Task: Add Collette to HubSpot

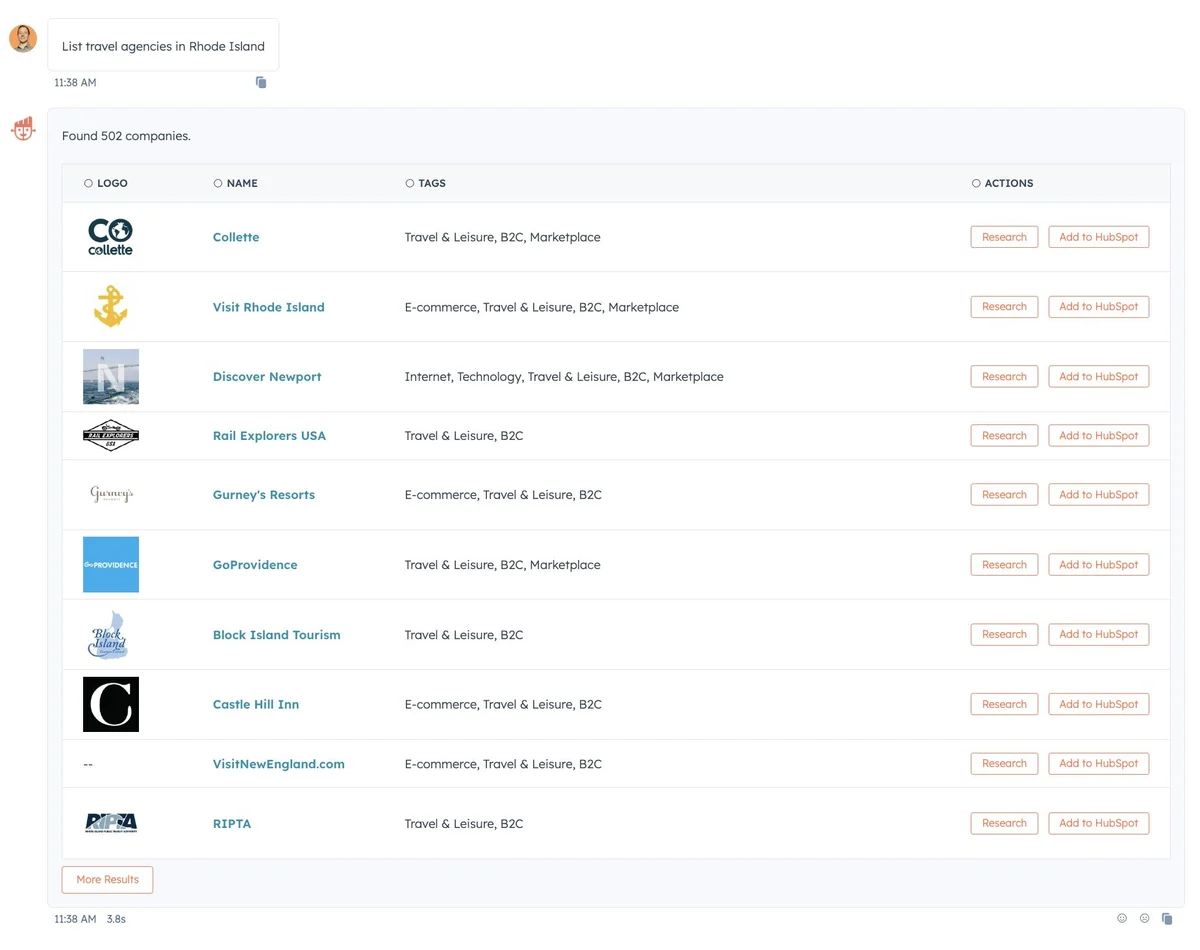Action: tap(1099, 237)
